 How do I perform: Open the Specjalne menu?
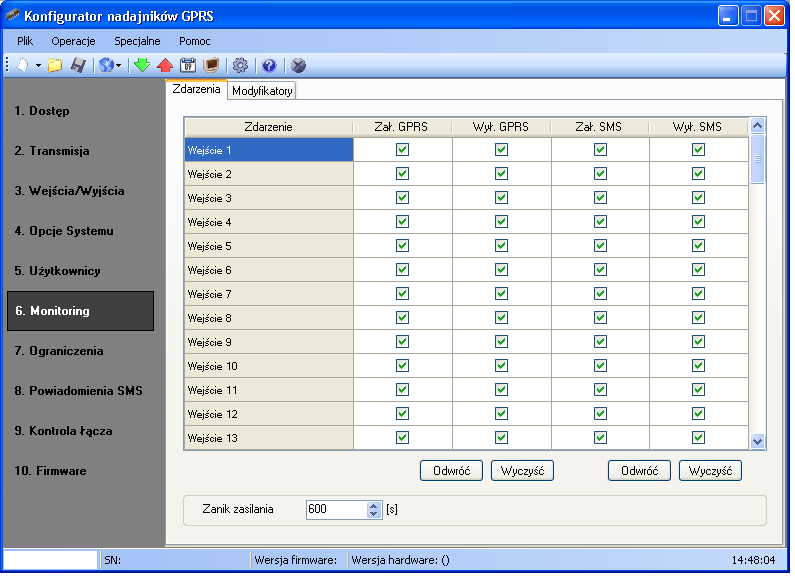click(x=137, y=41)
